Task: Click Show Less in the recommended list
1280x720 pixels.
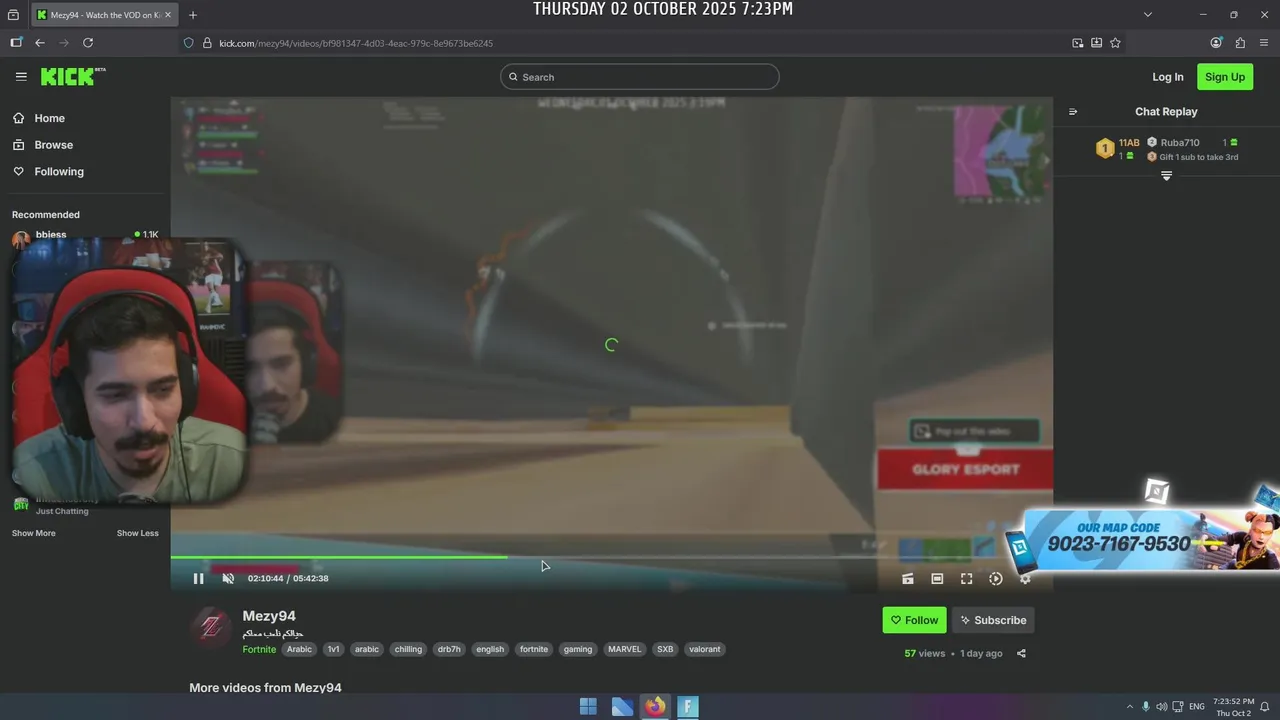Action: pos(138,533)
